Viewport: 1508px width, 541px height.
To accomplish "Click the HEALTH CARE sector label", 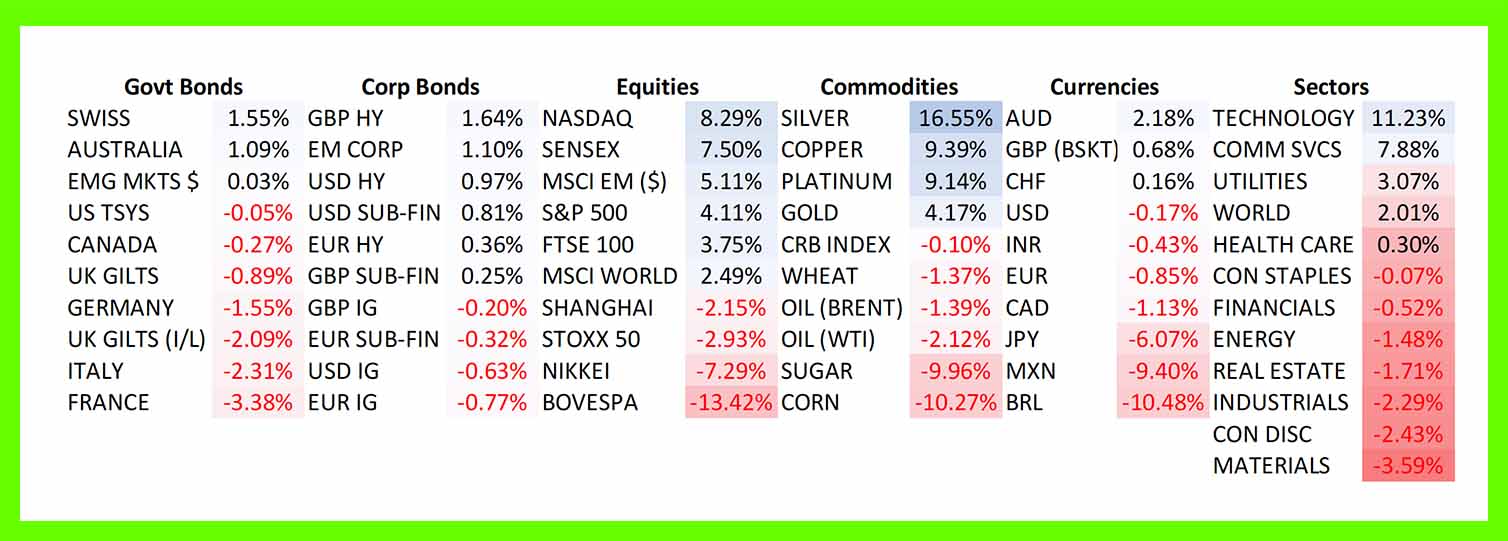I will 1282,245.
